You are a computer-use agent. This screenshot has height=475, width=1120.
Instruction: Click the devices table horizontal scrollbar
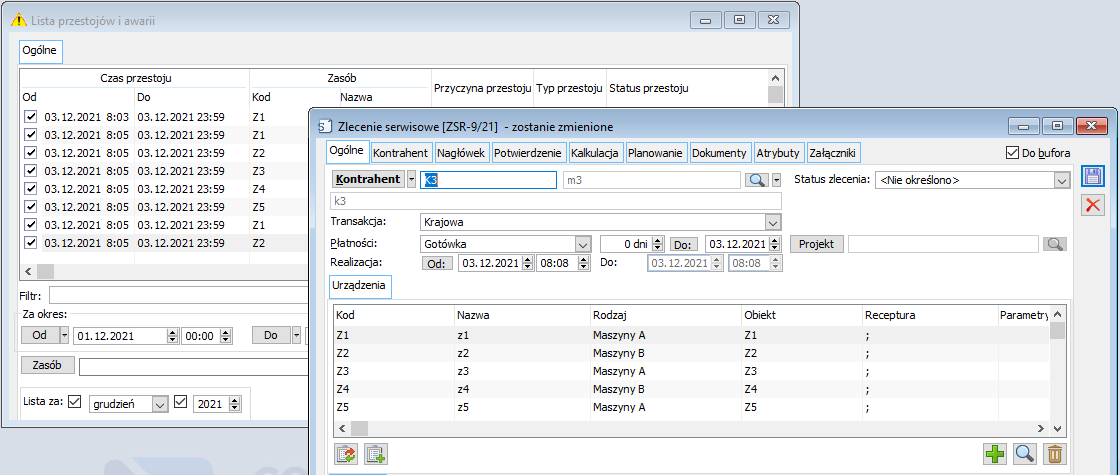coord(691,428)
